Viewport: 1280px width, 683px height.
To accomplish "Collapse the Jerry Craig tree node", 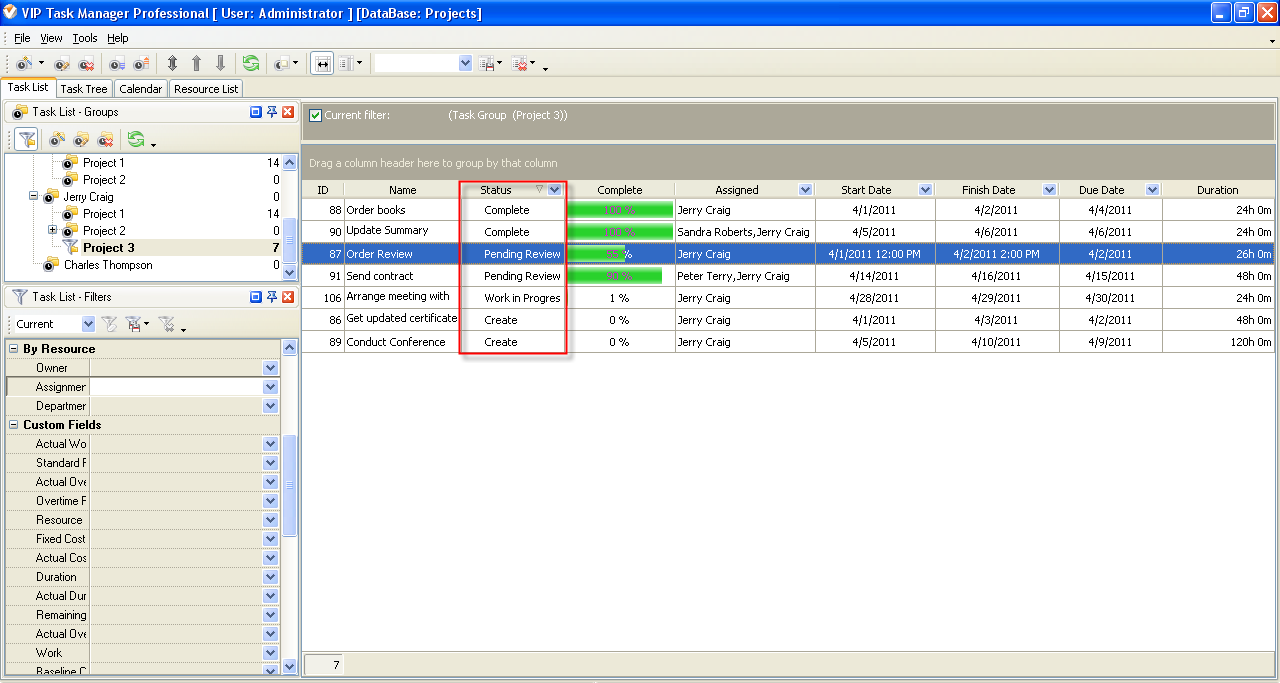I will coord(34,197).
